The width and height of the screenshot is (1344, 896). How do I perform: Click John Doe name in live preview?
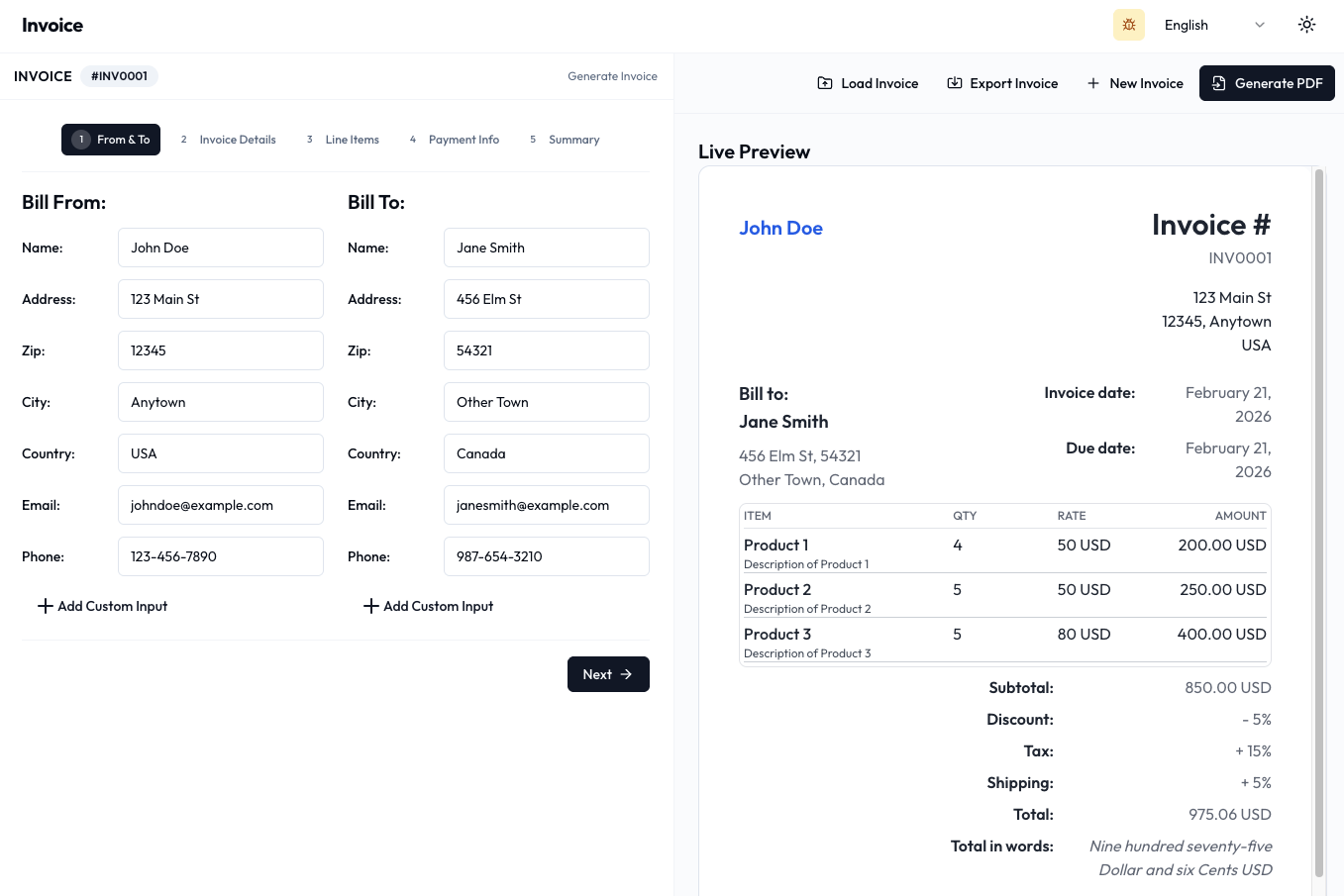coord(780,228)
